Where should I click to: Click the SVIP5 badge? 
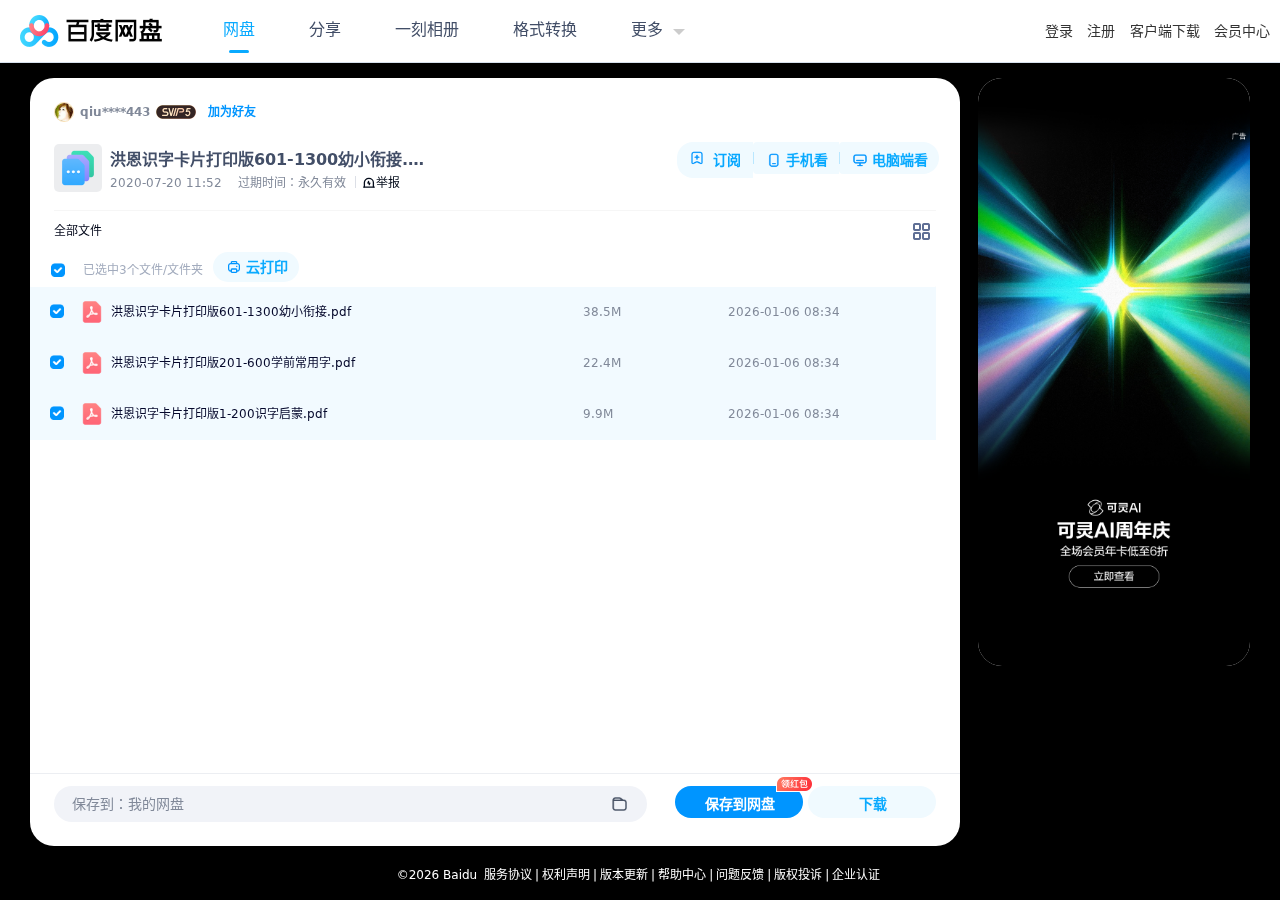[x=176, y=112]
